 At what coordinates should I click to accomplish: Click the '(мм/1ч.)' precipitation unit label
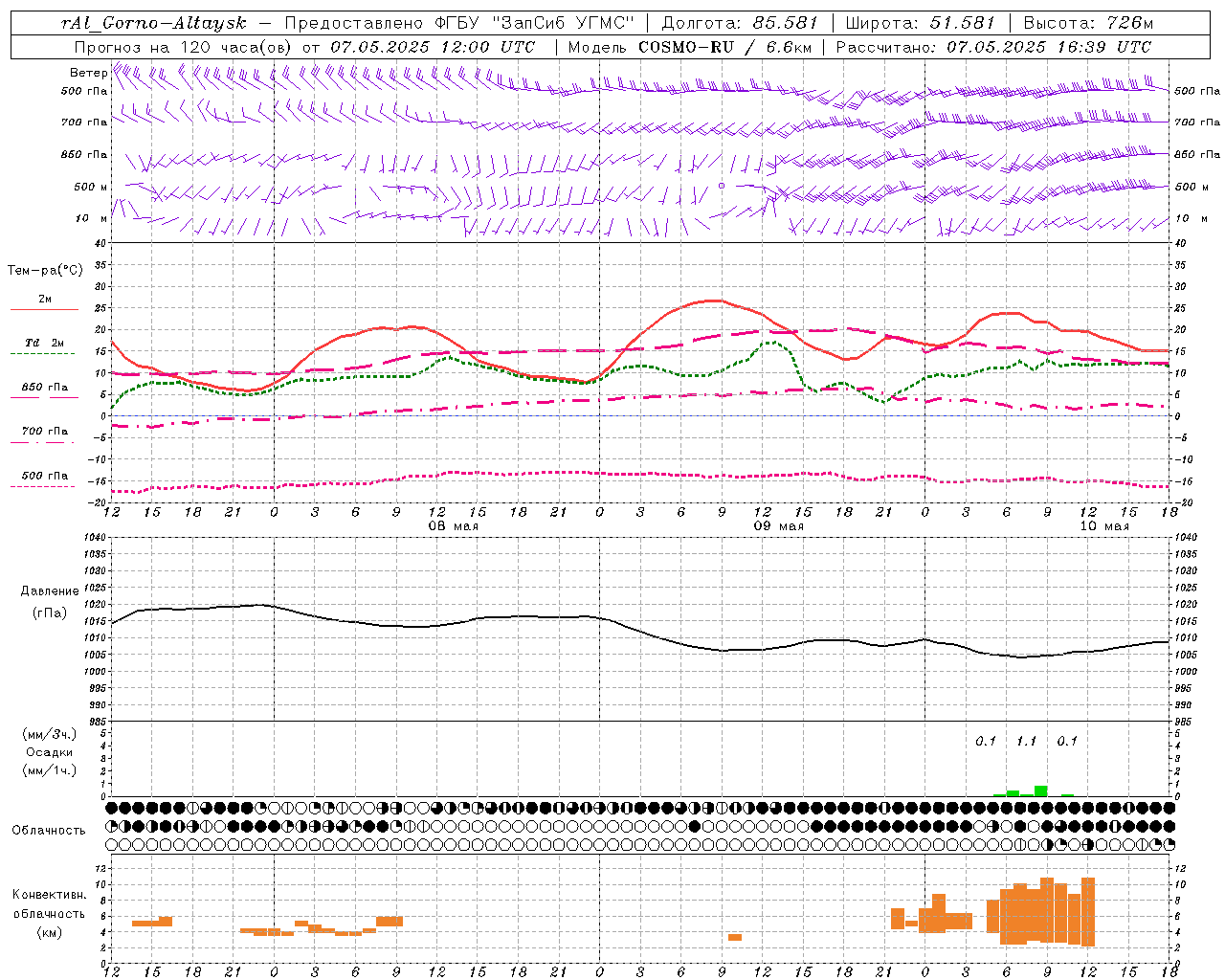coord(49,770)
